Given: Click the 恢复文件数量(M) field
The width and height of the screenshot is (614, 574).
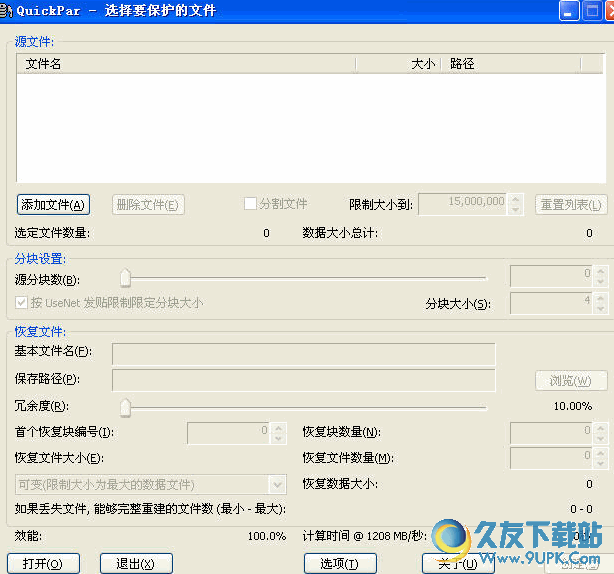Looking at the screenshot, I should pyautogui.click(x=551, y=458).
